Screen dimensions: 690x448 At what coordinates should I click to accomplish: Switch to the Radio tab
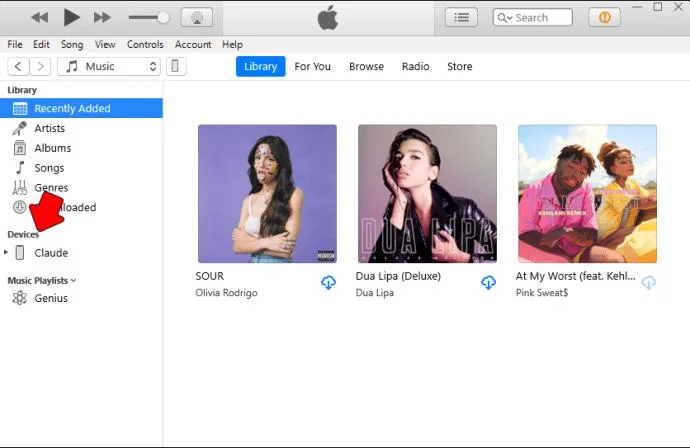tap(415, 66)
